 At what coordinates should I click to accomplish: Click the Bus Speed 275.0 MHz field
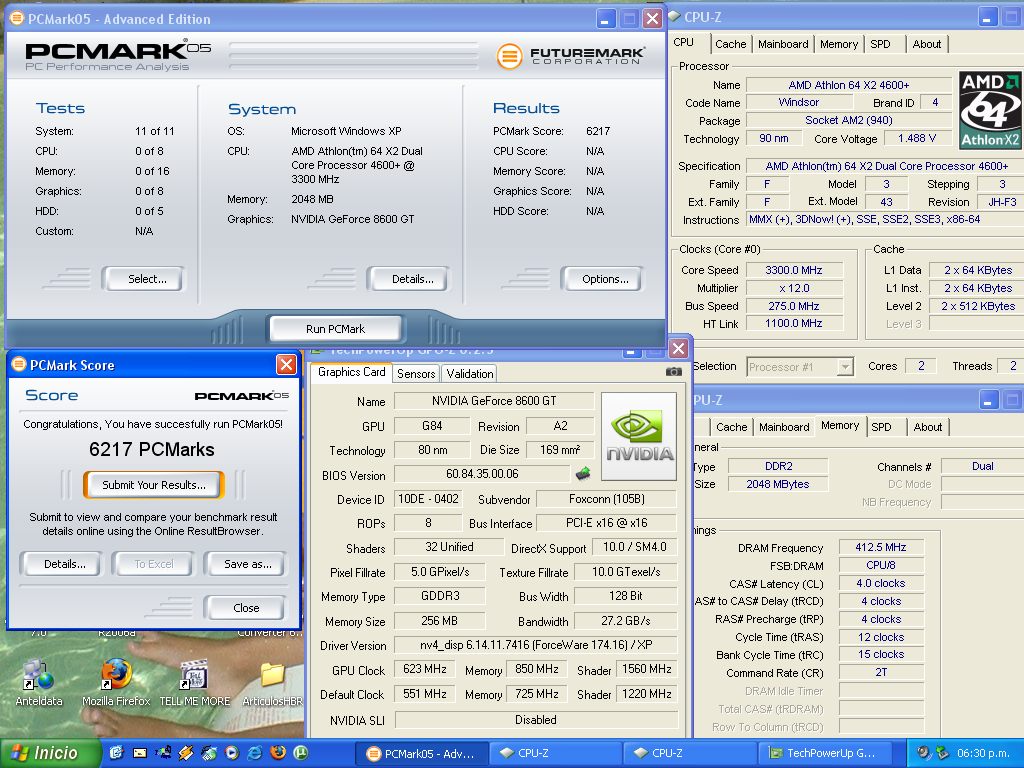click(x=794, y=306)
